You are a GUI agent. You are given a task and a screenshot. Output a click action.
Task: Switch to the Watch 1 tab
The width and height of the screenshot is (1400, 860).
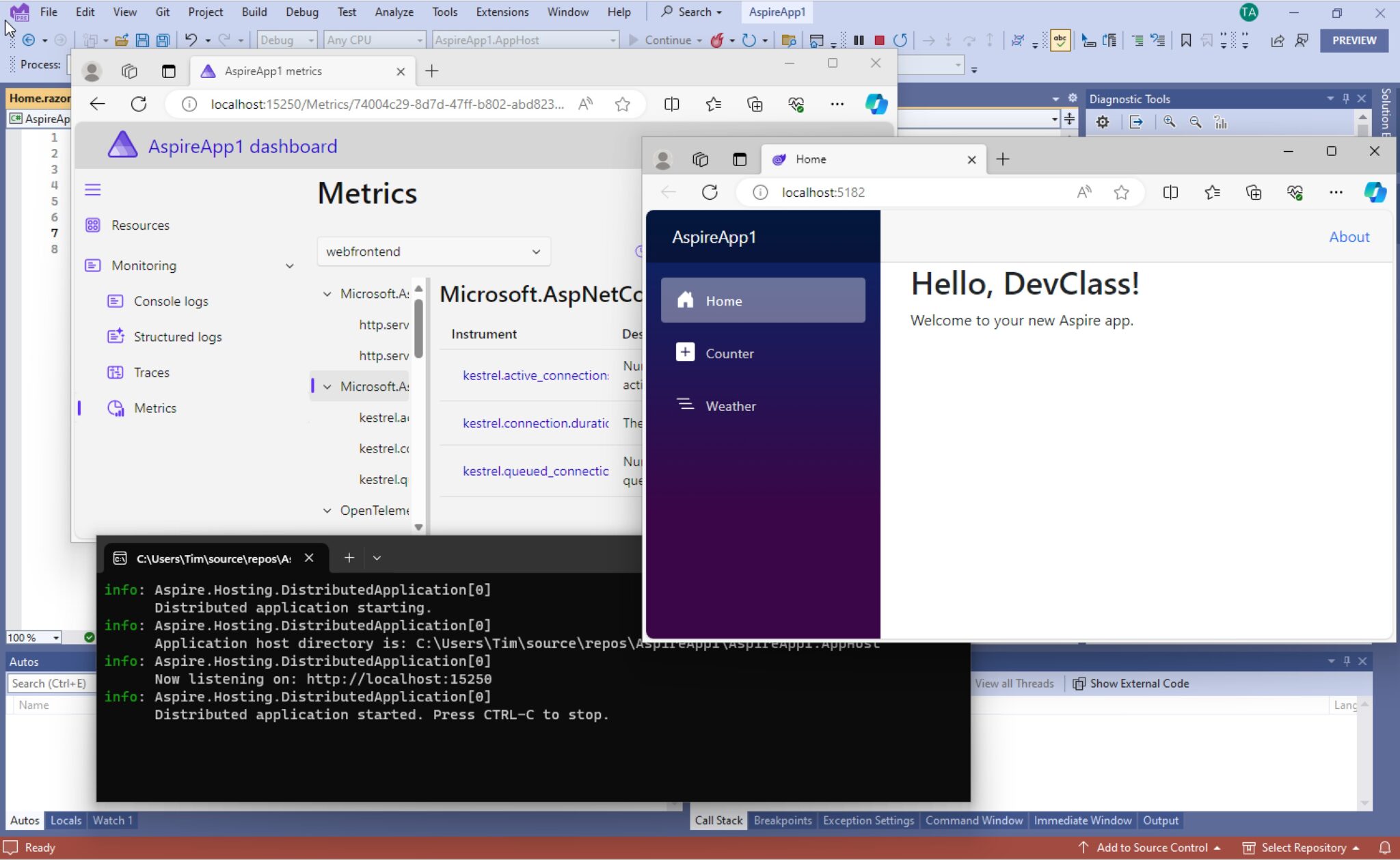(111, 820)
